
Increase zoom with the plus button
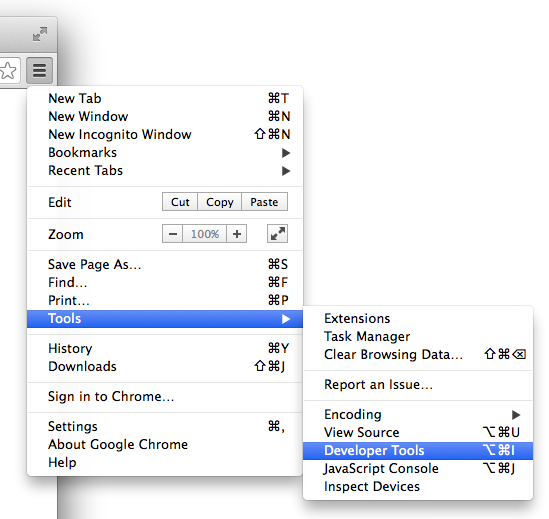pyautogui.click(x=237, y=234)
